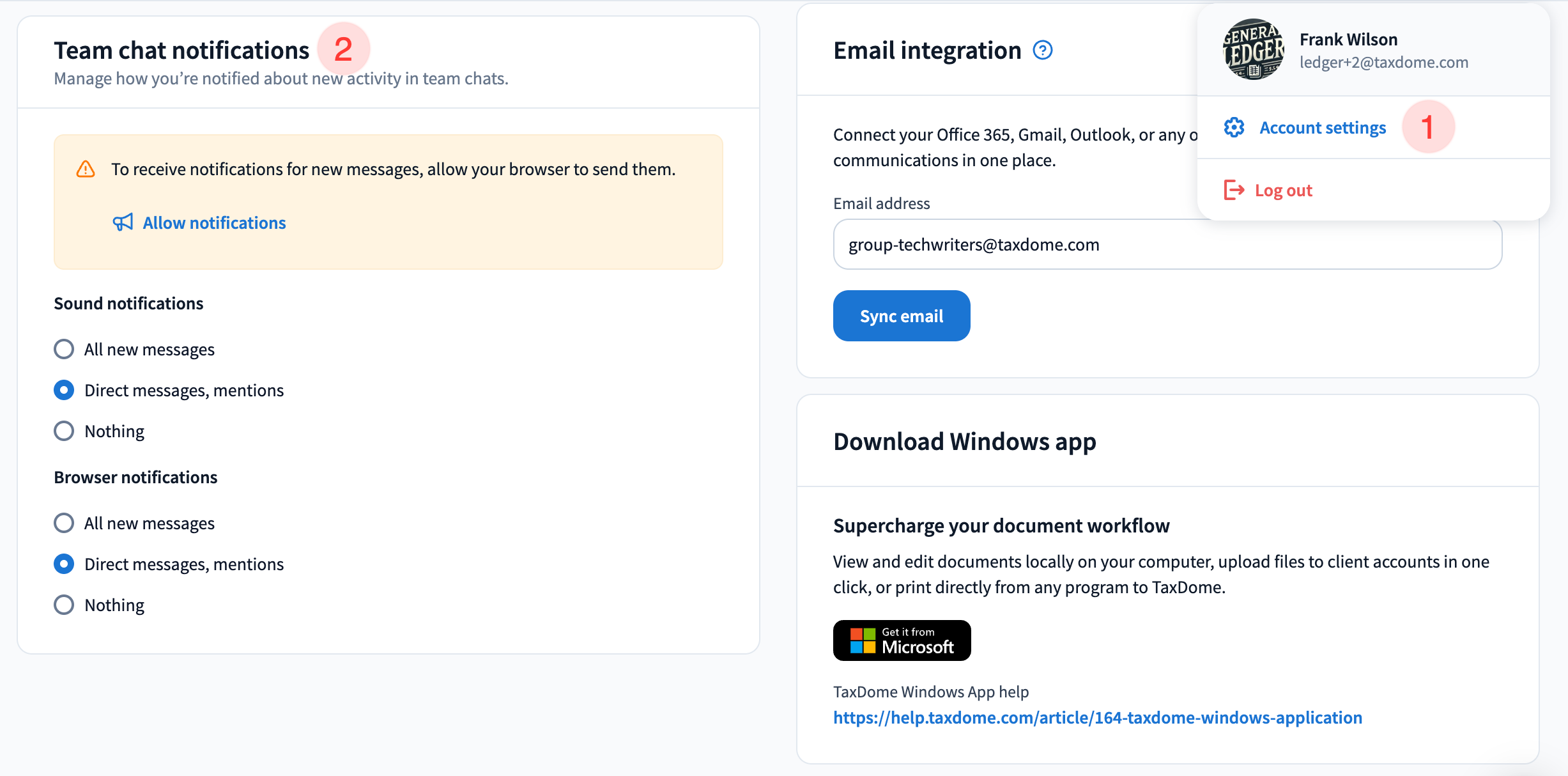
Task: Click the Email integration help question icon
Action: [1043, 50]
